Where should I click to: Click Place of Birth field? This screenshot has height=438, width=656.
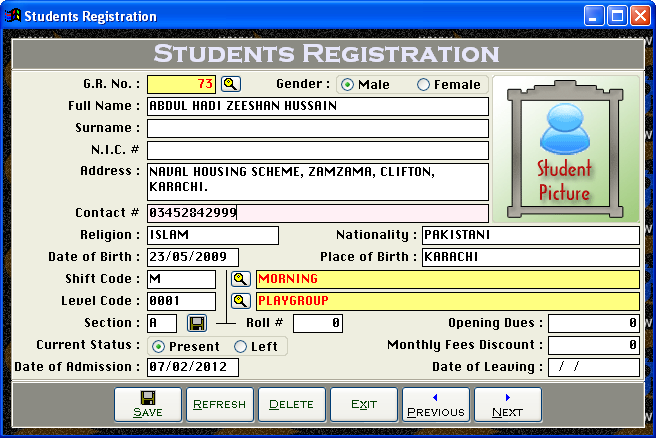point(530,257)
